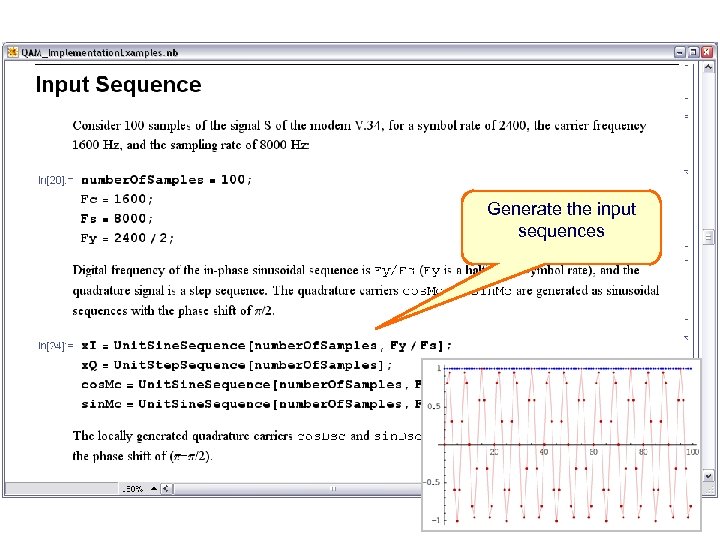This screenshot has height=540, width=720.
Task: Click the horizontal scrollbar left arrow
Action: tap(166, 489)
